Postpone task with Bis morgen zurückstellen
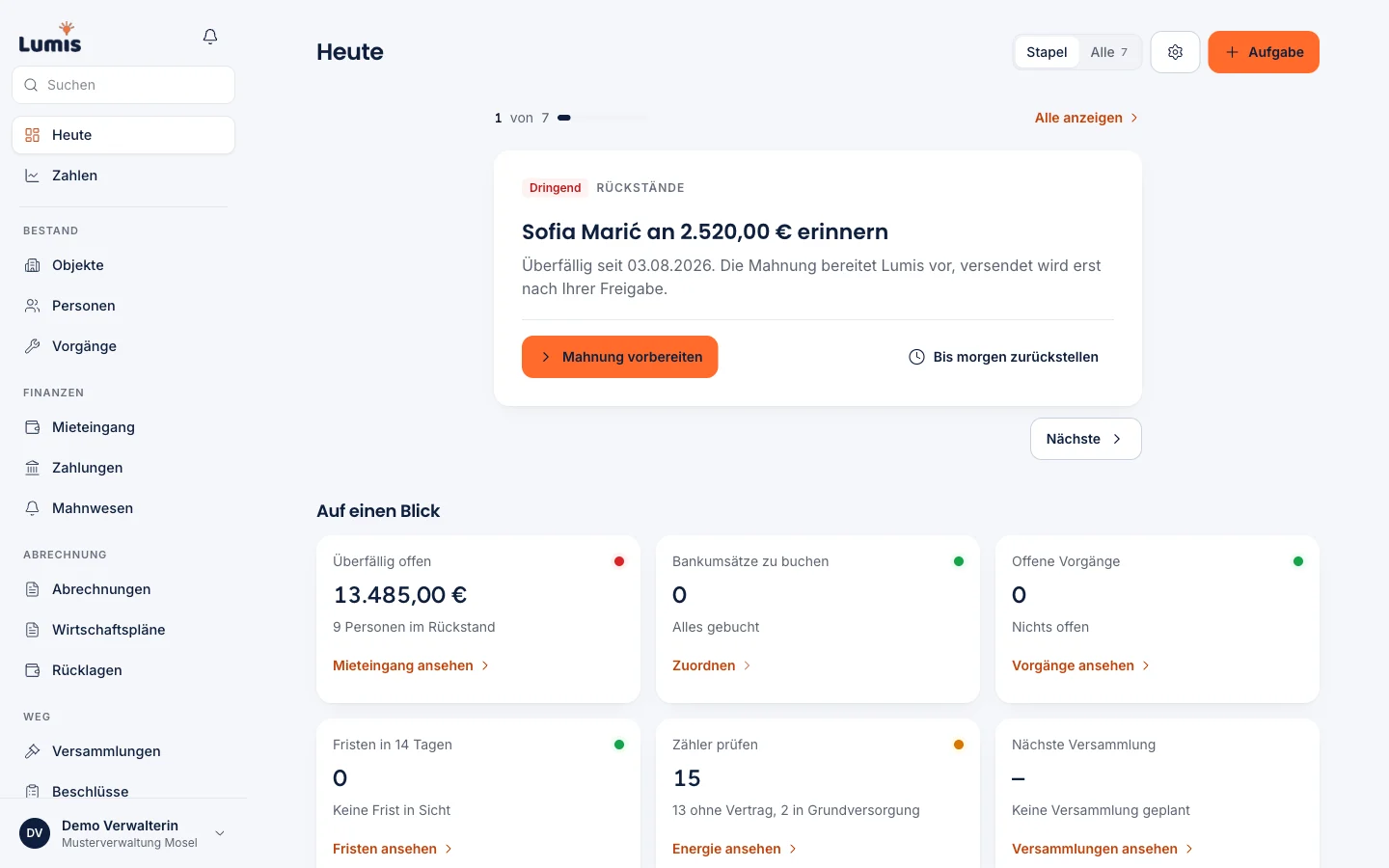The image size is (1389, 868). (x=1003, y=357)
